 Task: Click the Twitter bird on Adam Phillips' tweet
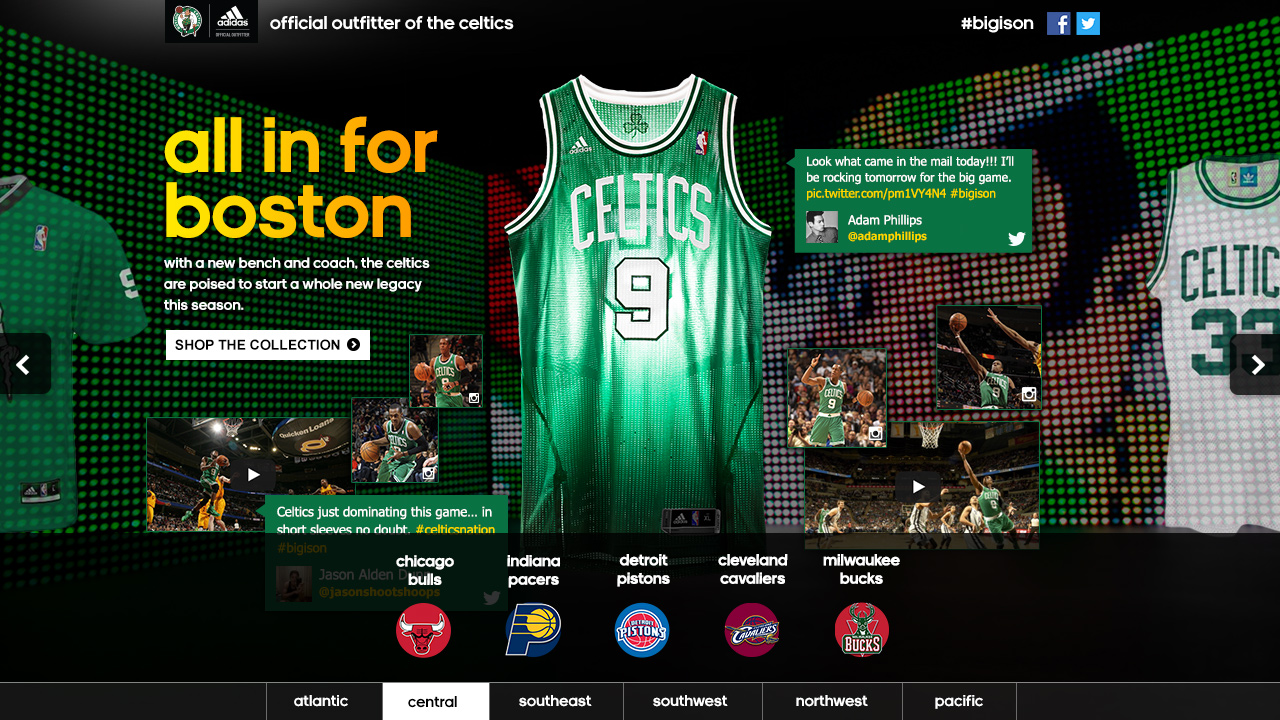coord(1017,239)
